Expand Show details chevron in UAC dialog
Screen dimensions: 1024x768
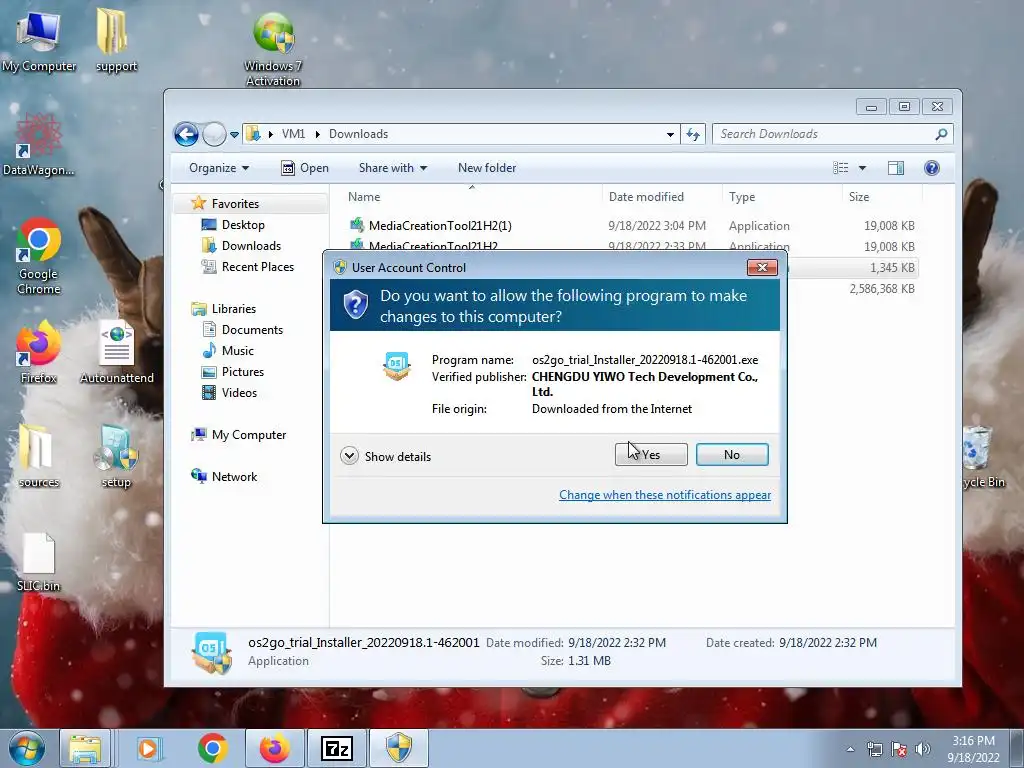pyautogui.click(x=349, y=456)
